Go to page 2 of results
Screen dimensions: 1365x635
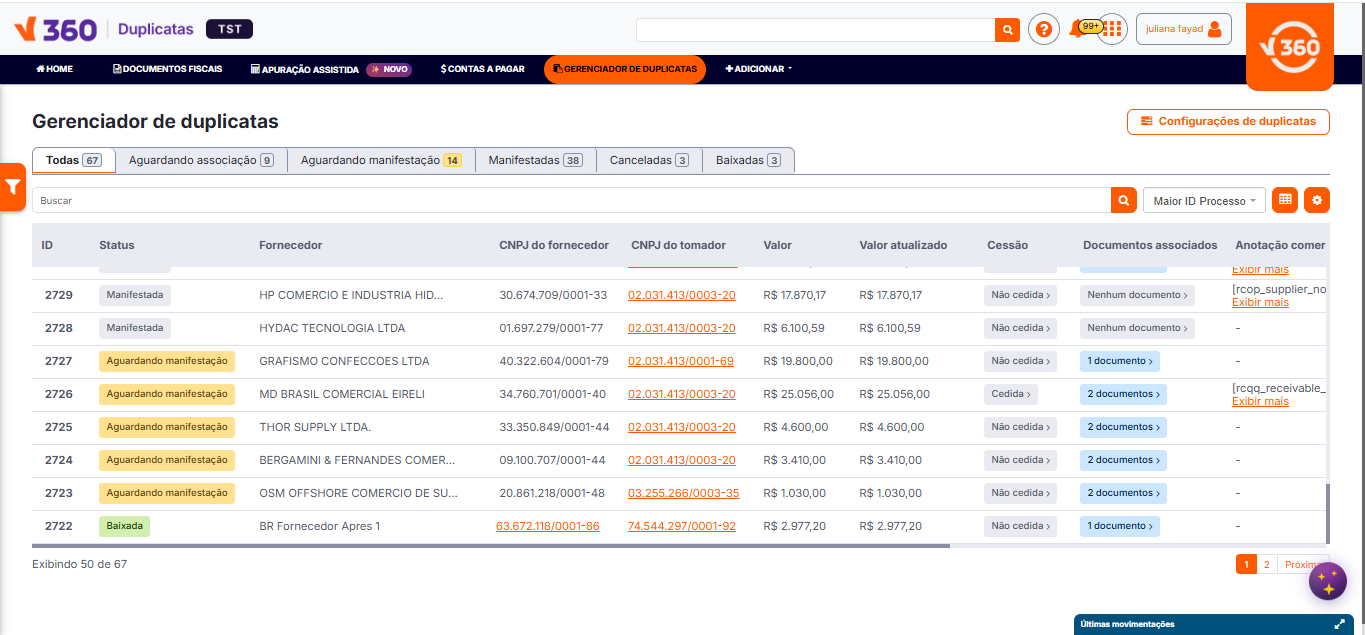coord(1266,565)
